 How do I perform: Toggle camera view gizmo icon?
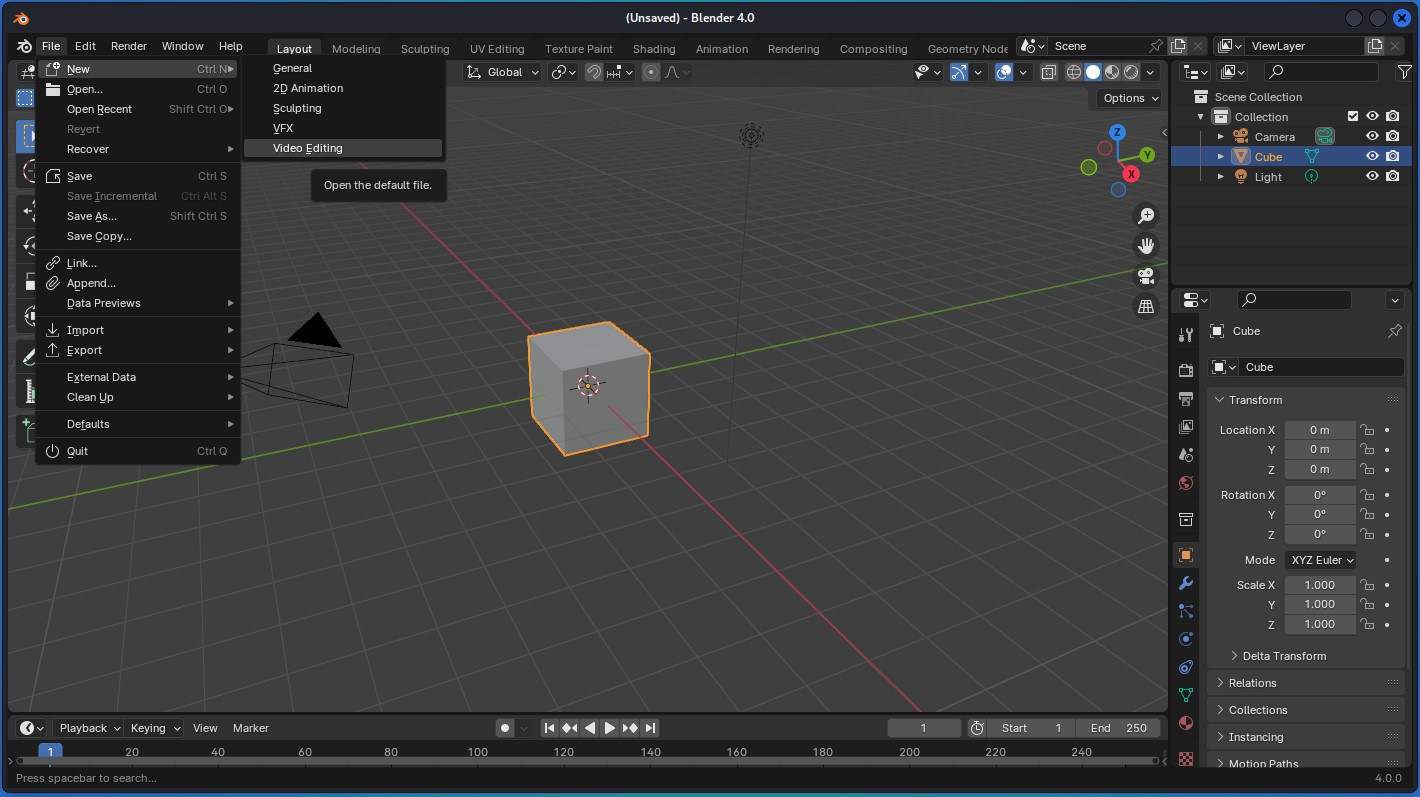(1146, 276)
